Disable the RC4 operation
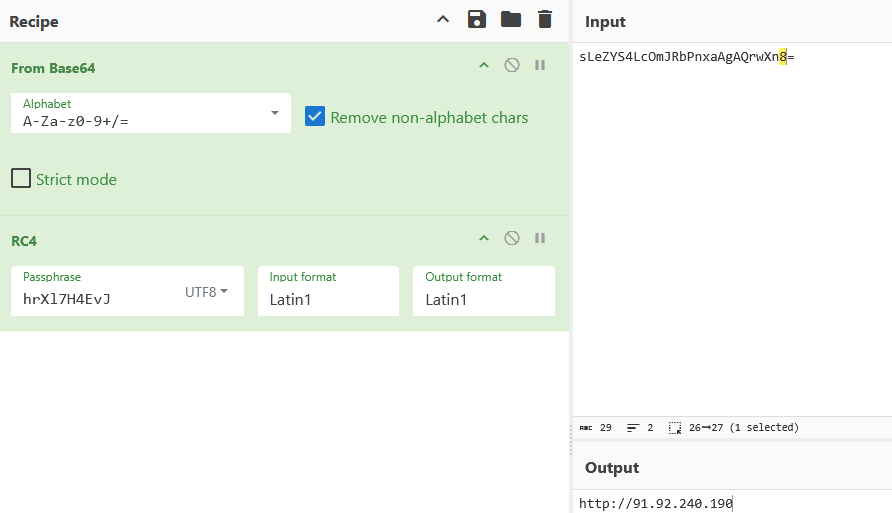Screen dimensions: 892x513 coord(512,239)
